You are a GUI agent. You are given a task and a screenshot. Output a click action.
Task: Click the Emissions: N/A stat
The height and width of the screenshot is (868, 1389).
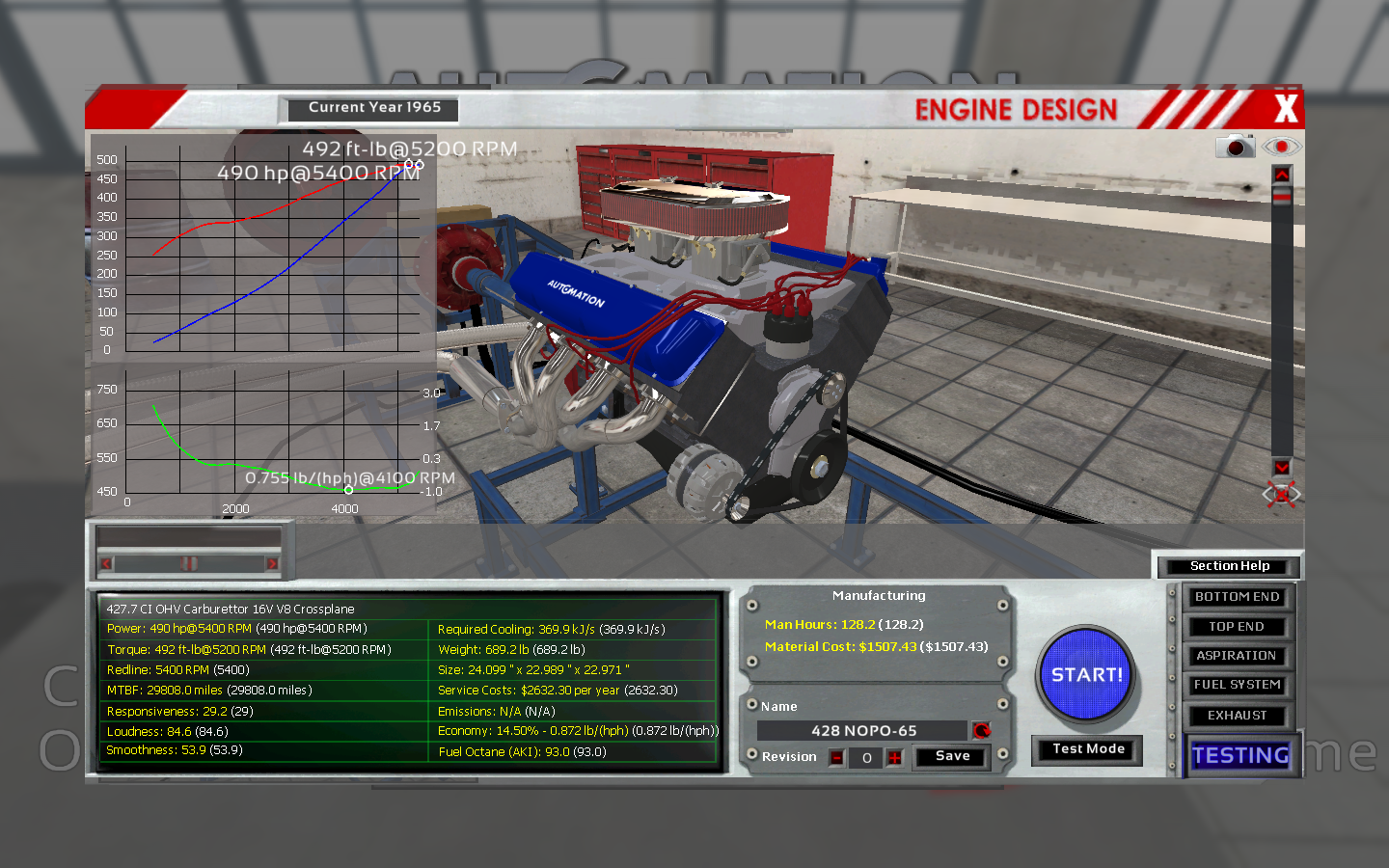pos(497,712)
